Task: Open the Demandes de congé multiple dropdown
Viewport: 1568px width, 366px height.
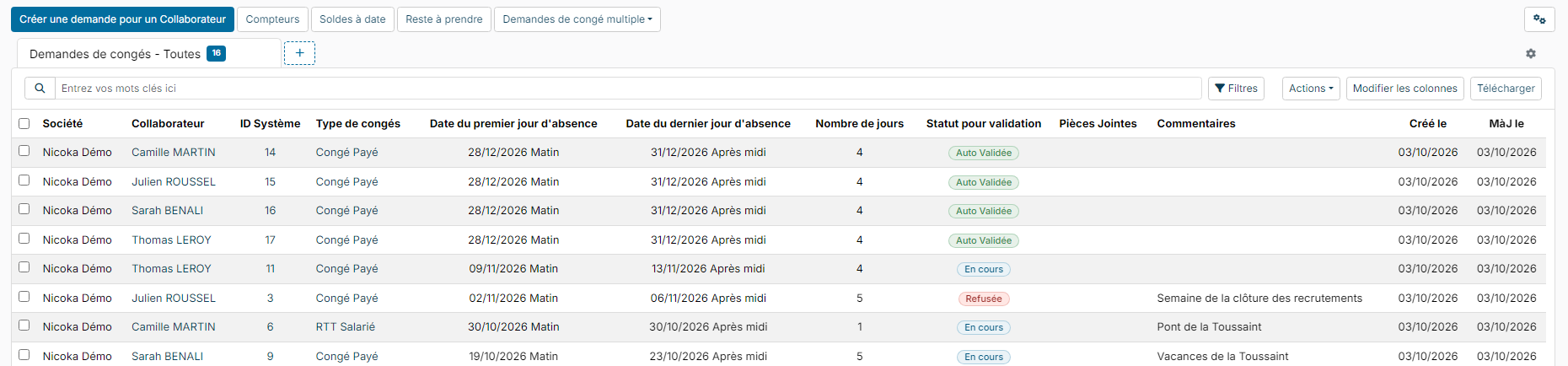Action: point(577,19)
